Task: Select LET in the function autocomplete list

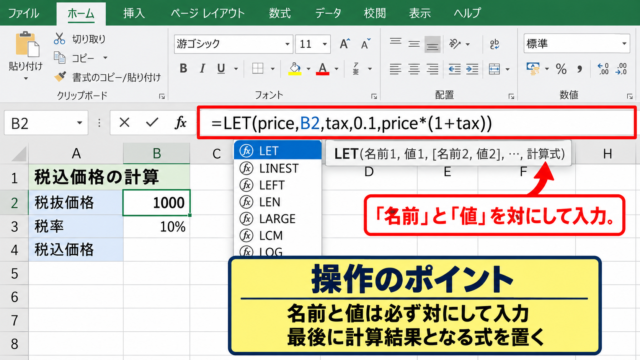Action: (x=278, y=151)
